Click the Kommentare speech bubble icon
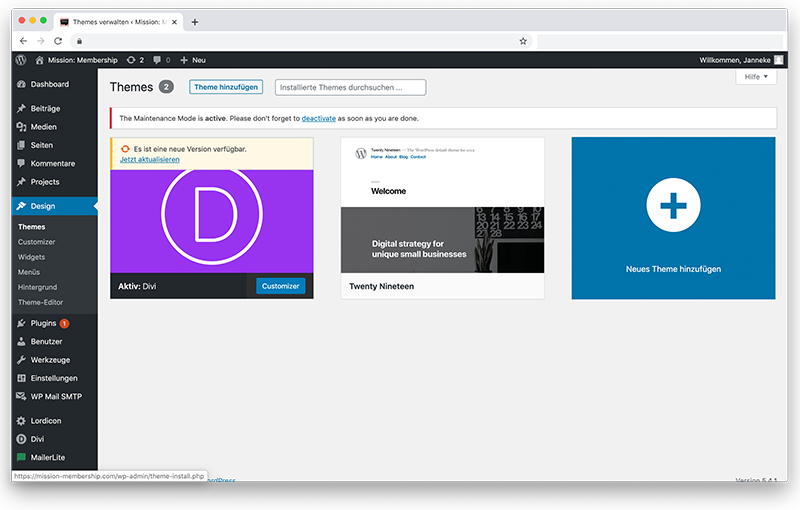The width and height of the screenshot is (800, 510). (21, 164)
